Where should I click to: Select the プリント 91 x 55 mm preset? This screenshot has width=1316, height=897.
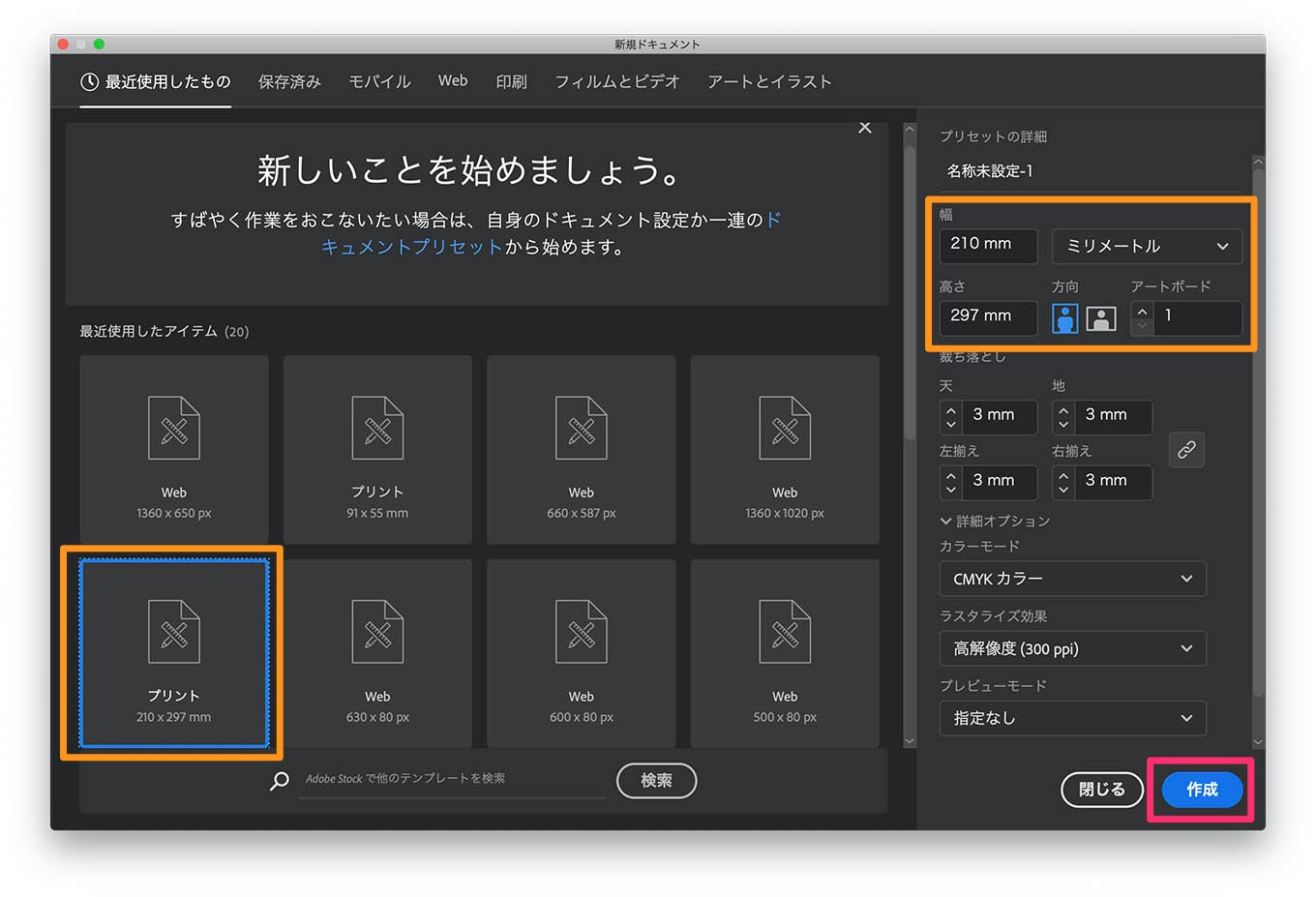click(377, 449)
